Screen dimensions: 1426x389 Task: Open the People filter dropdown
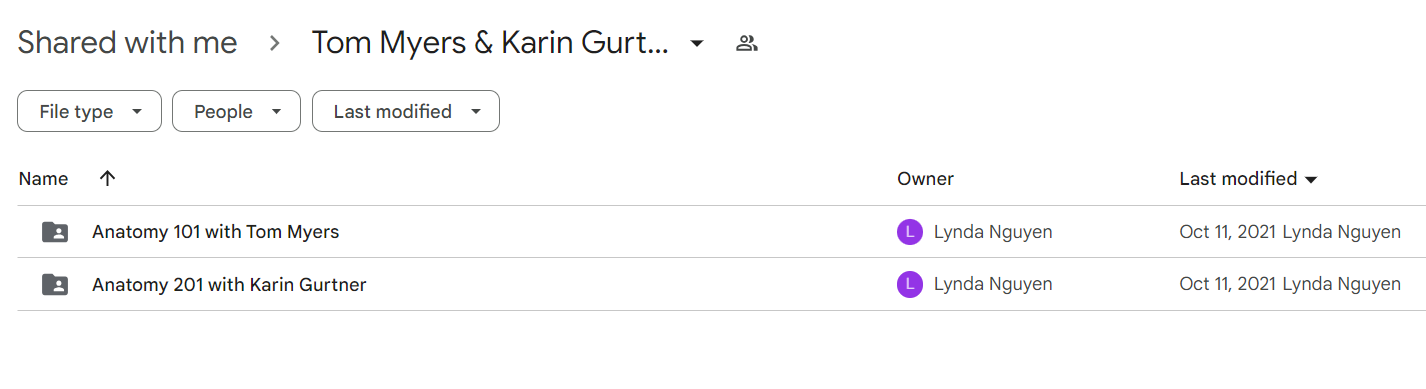(236, 111)
